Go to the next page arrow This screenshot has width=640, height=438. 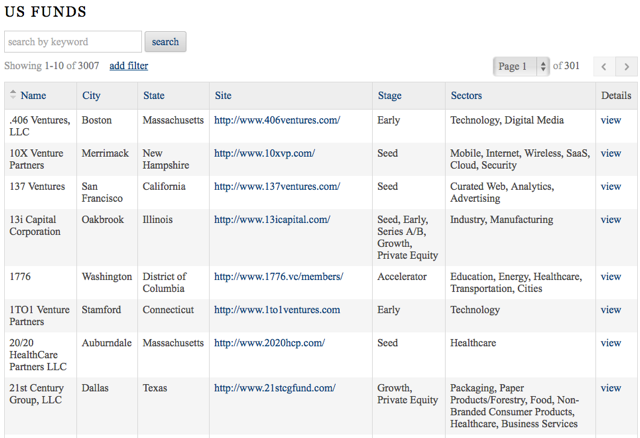(627, 67)
